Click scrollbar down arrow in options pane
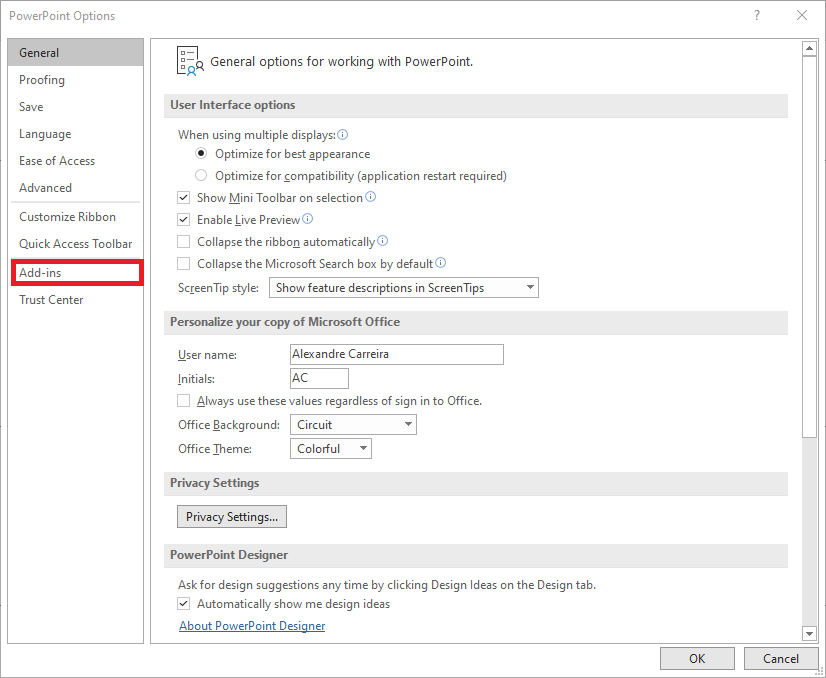The height and width of the screenshot is (678, 826). coord(809,633)
